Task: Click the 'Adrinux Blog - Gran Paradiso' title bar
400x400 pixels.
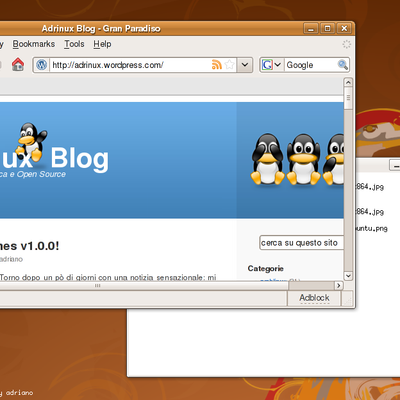Action: pyautogui.click(x=101, y=29)
